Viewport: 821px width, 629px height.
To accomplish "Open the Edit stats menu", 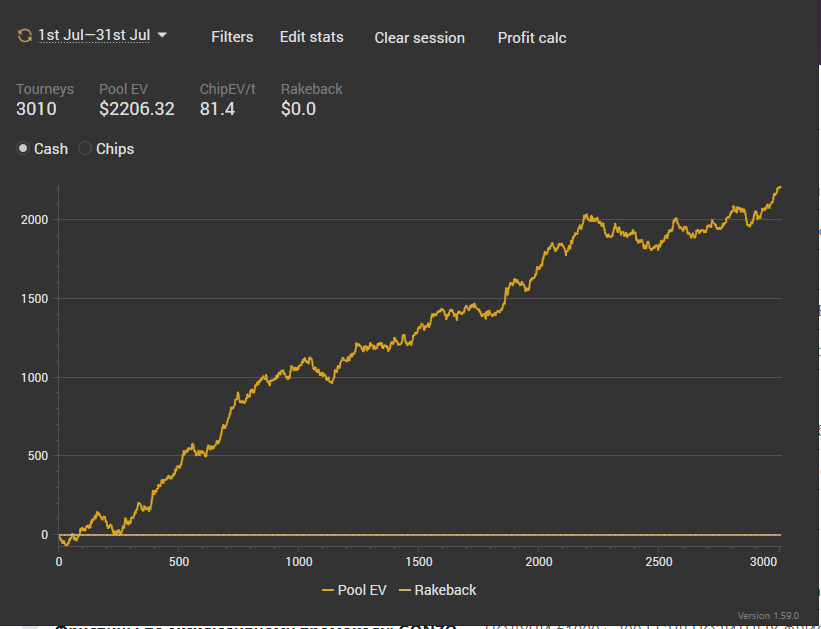I will (311, 37).
